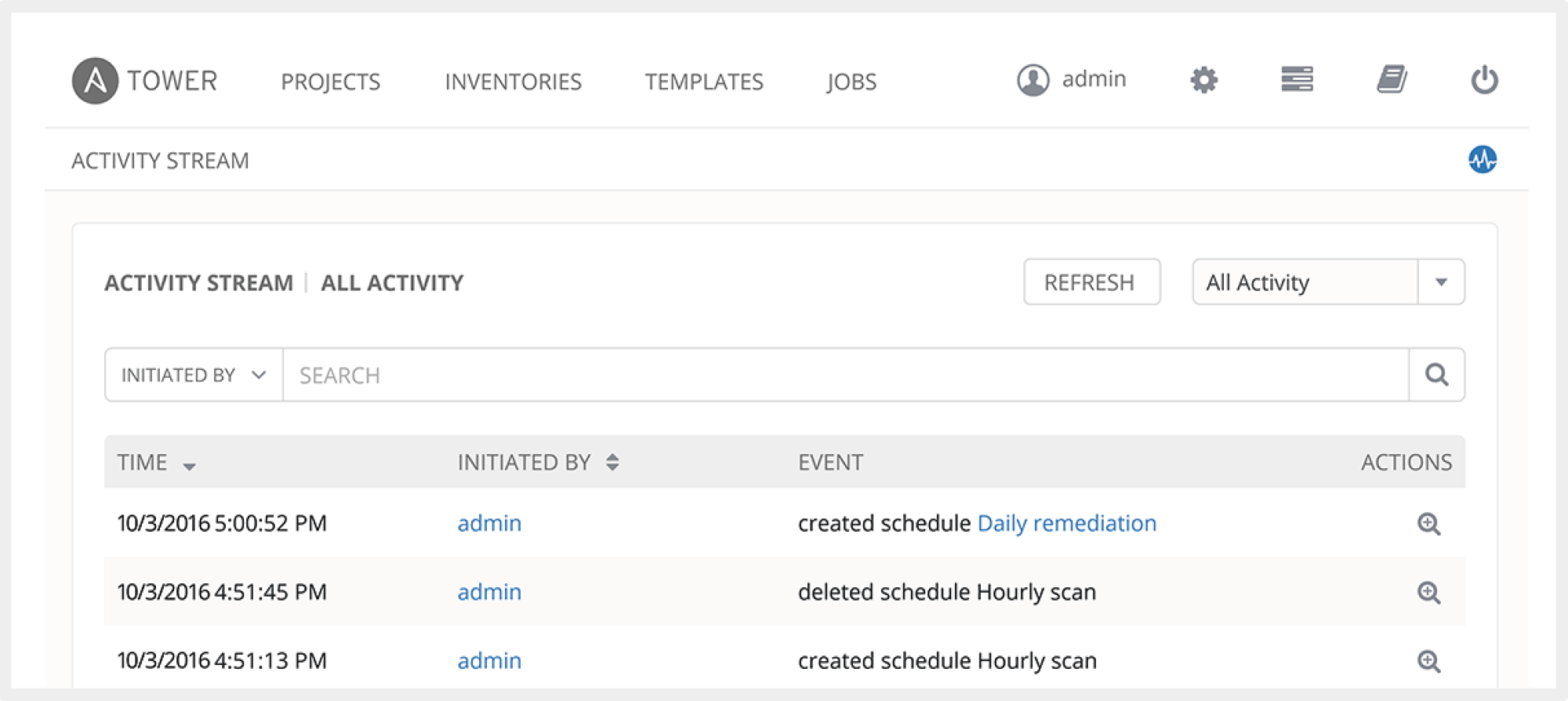1568x701 pixels.
Task: Click the Ansible Tower logo icon
Action: click(x=95, y=81)
